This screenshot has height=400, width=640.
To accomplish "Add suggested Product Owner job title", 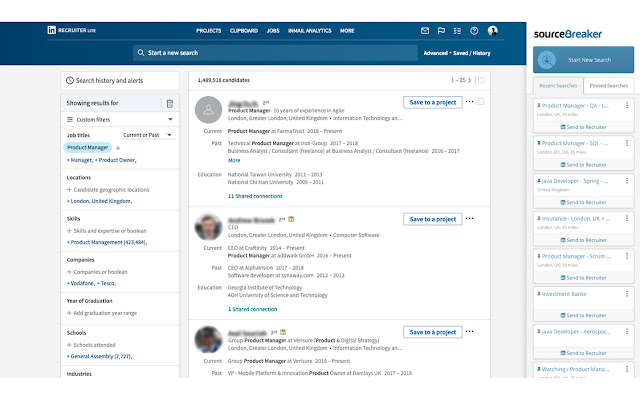I will click(x=116, y=160).
